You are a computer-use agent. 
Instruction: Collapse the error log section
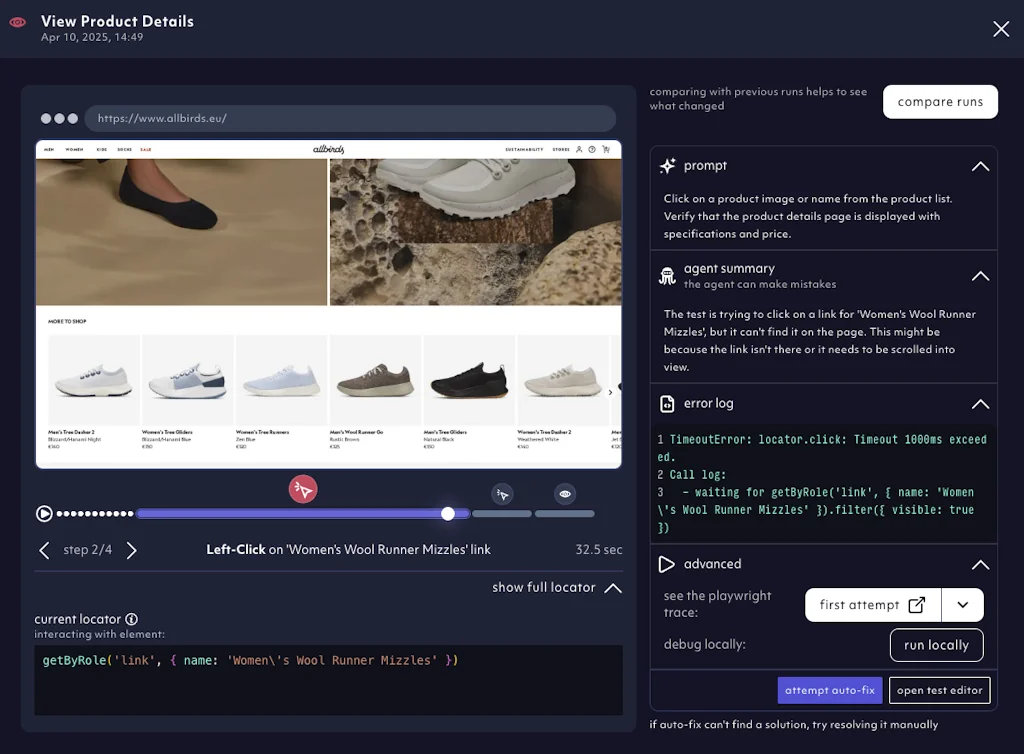[x=981, y=404]
